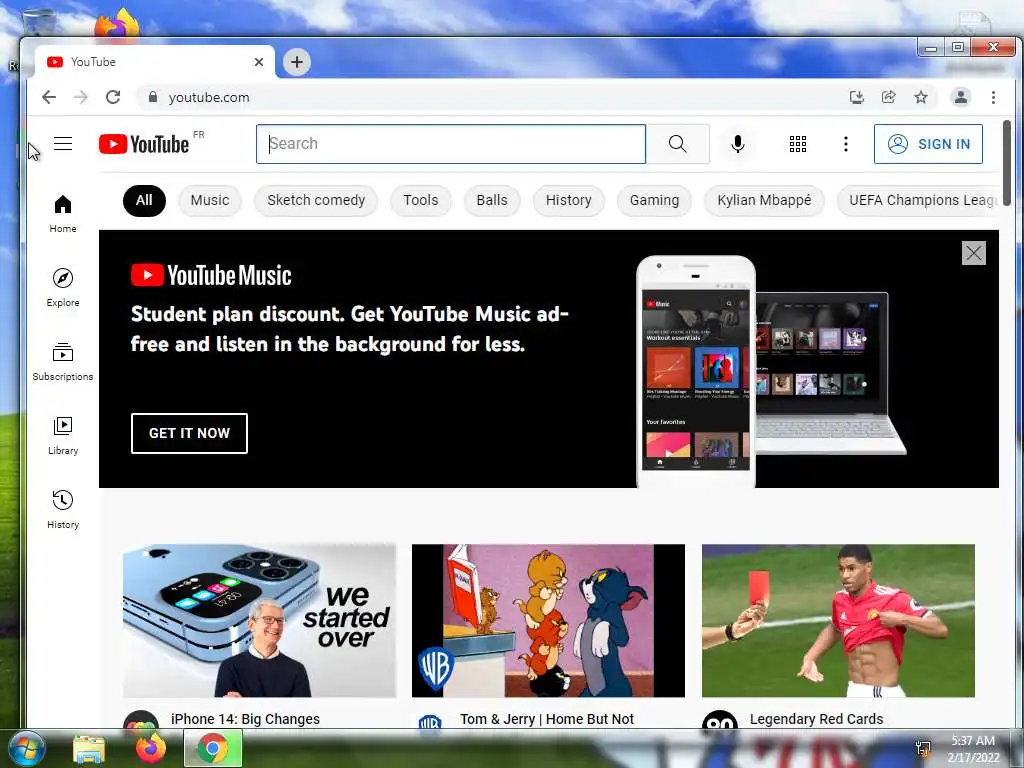
Task: Activate voice search microphone
Action: point(738,144)
